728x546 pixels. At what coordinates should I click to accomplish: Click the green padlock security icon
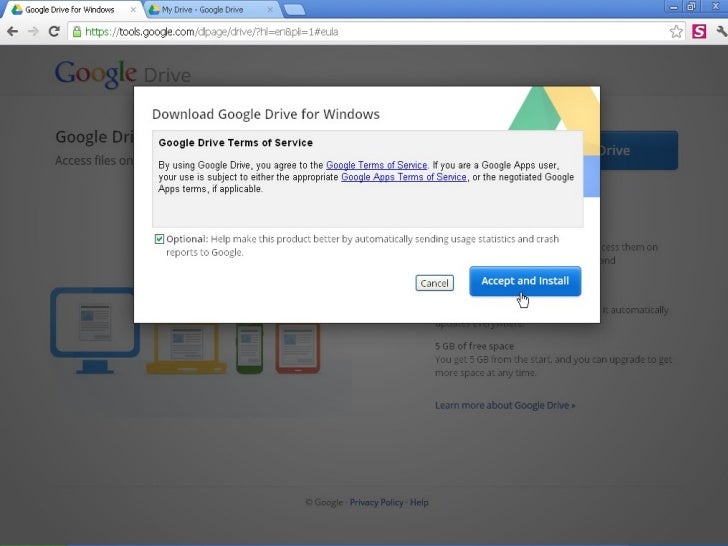click(77, 32)
